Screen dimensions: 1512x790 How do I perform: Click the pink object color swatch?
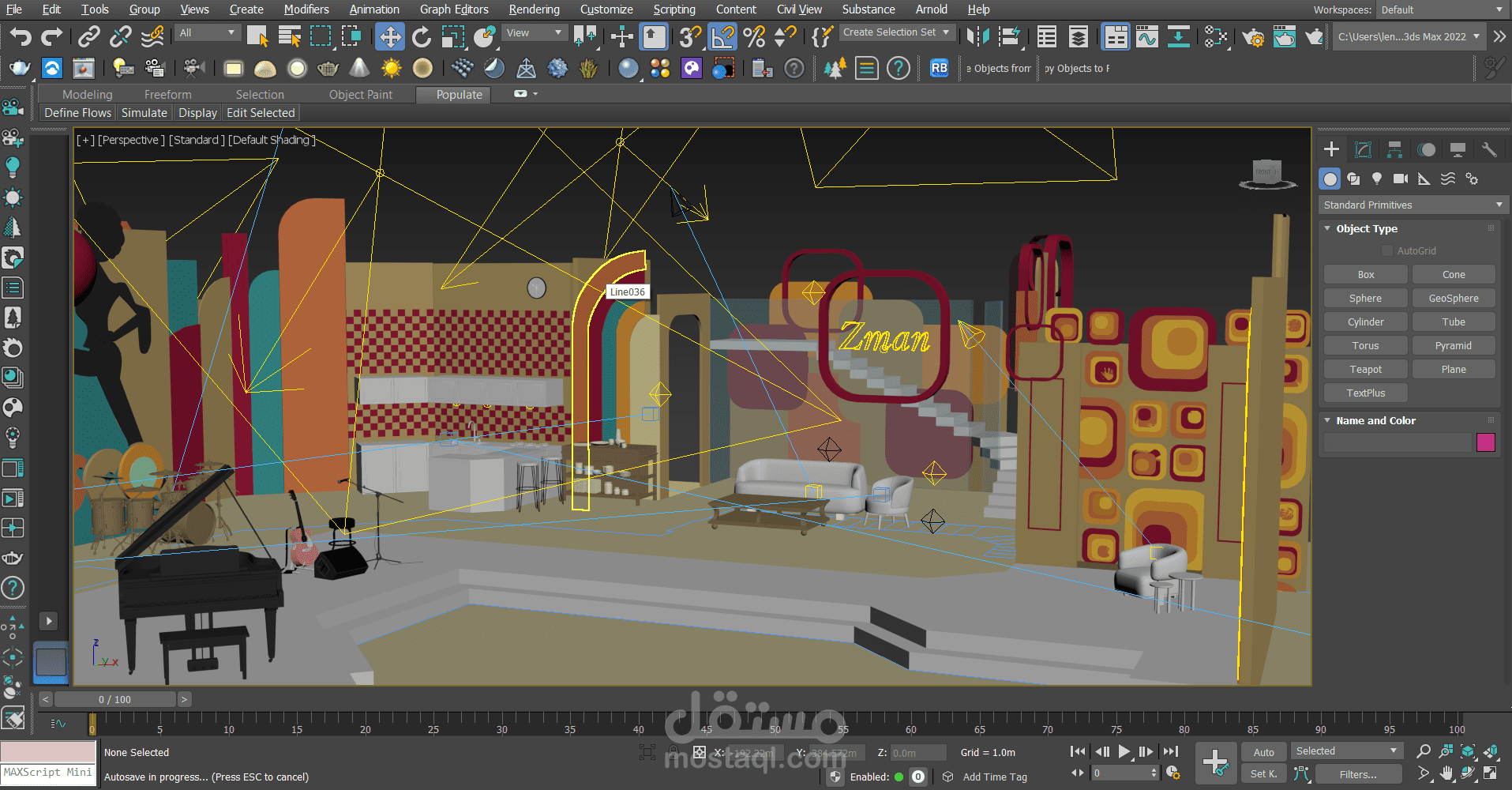pyautogui.click(x=1485, y=442)
